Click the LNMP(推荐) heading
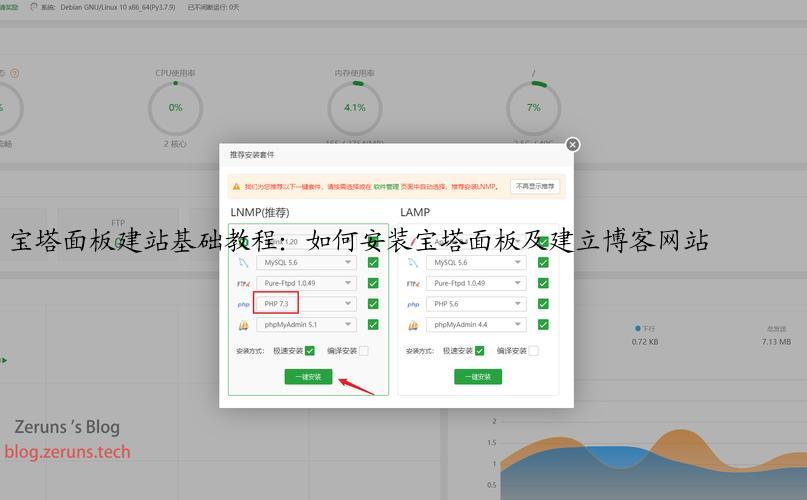This screenshot has width=807, height=500. 260,213
